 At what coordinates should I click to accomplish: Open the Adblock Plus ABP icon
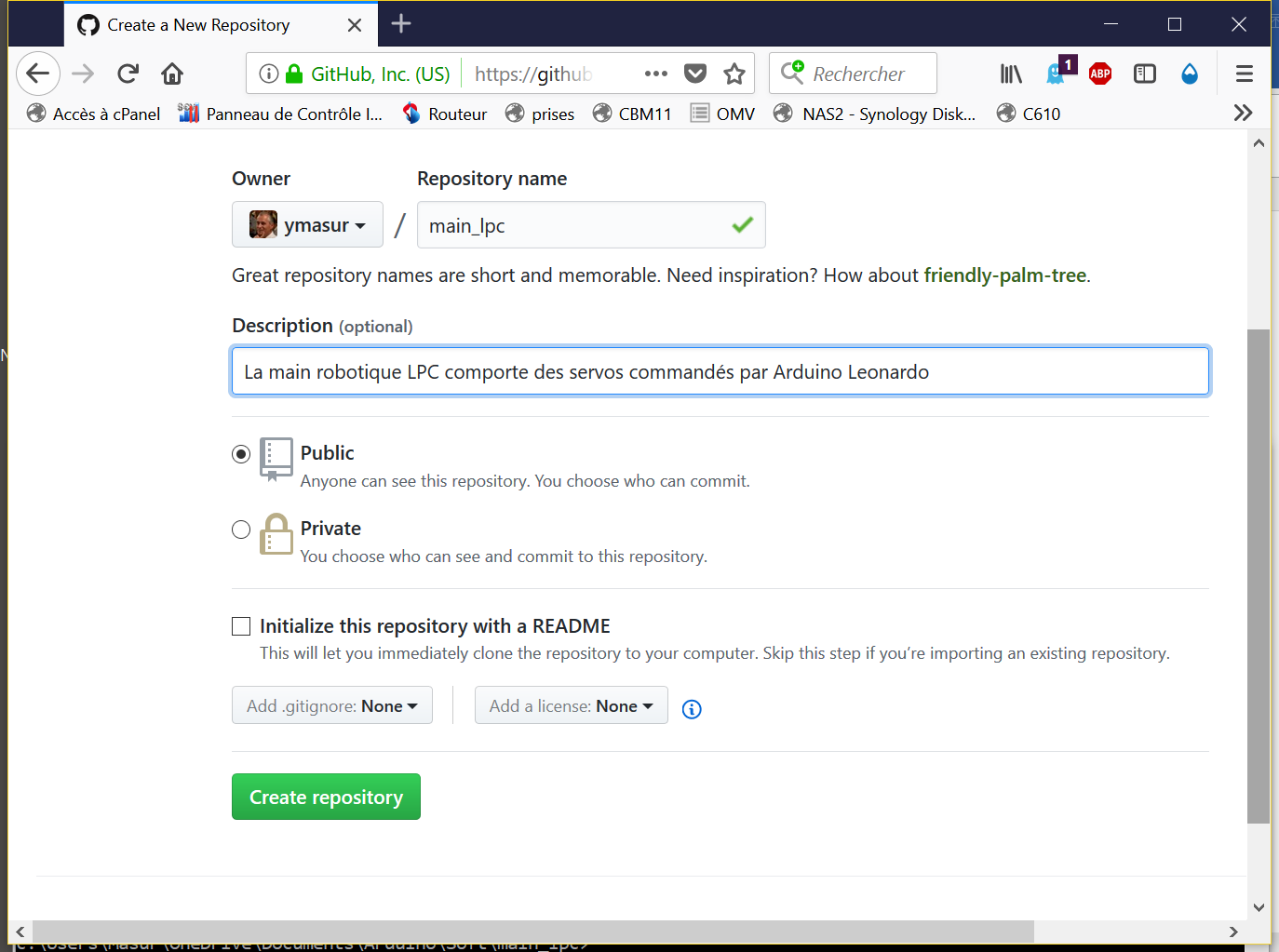point(1100,74)
